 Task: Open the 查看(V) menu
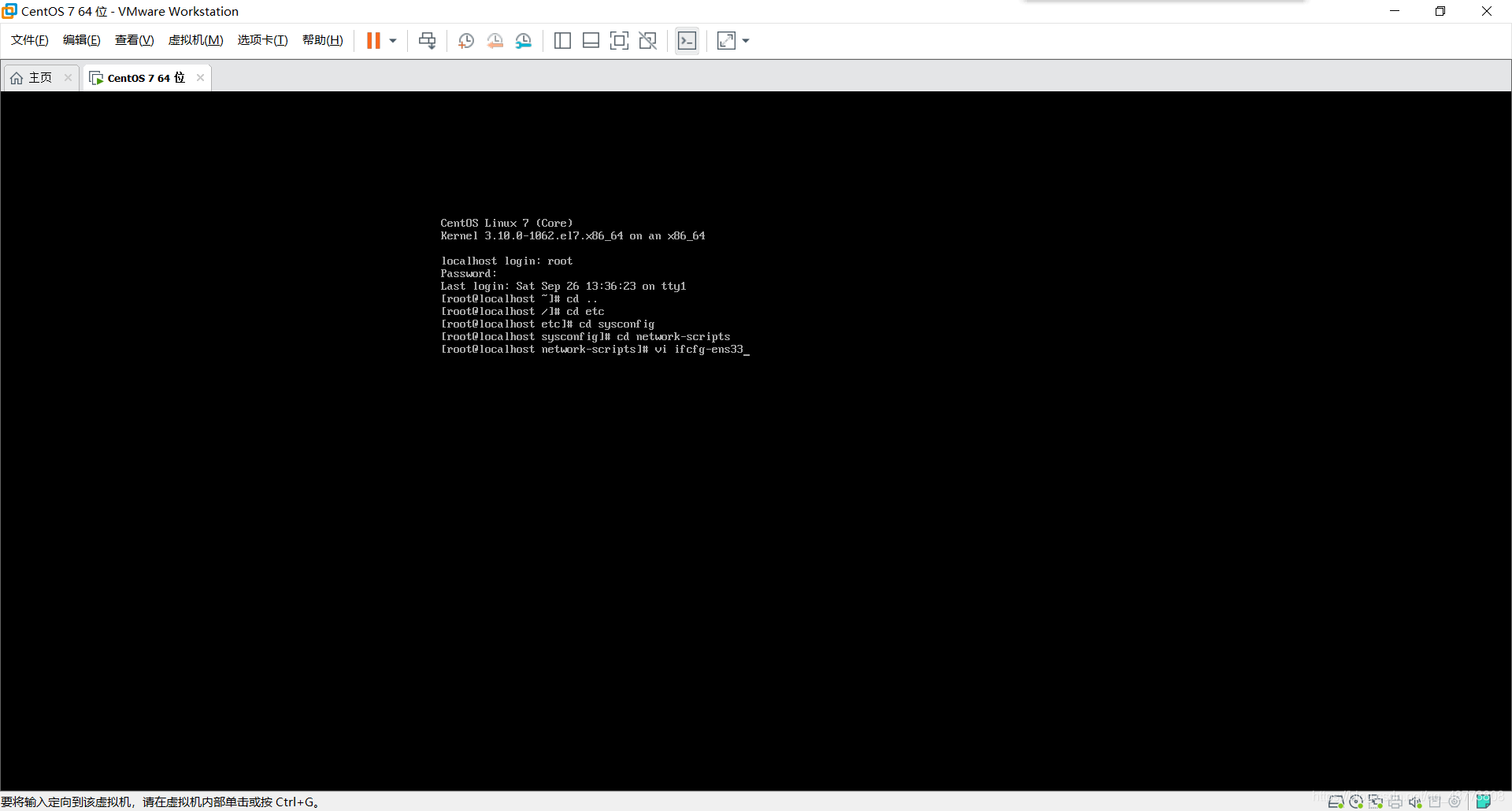coord(135,40)
